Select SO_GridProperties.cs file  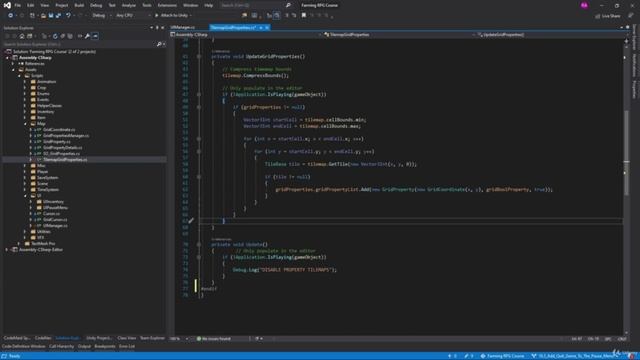click(61, 153)
